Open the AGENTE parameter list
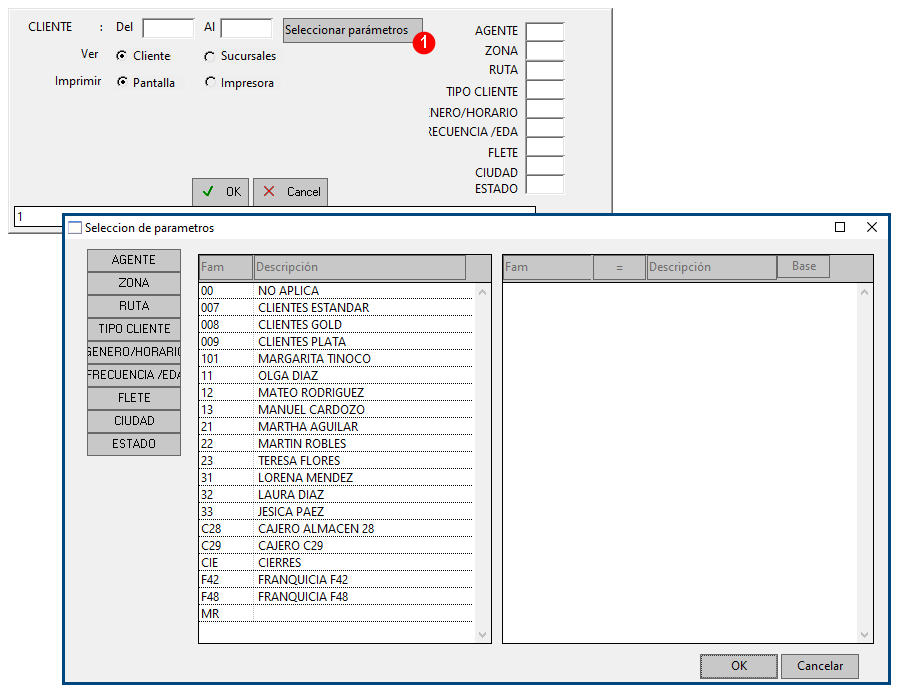 (134, 260)
